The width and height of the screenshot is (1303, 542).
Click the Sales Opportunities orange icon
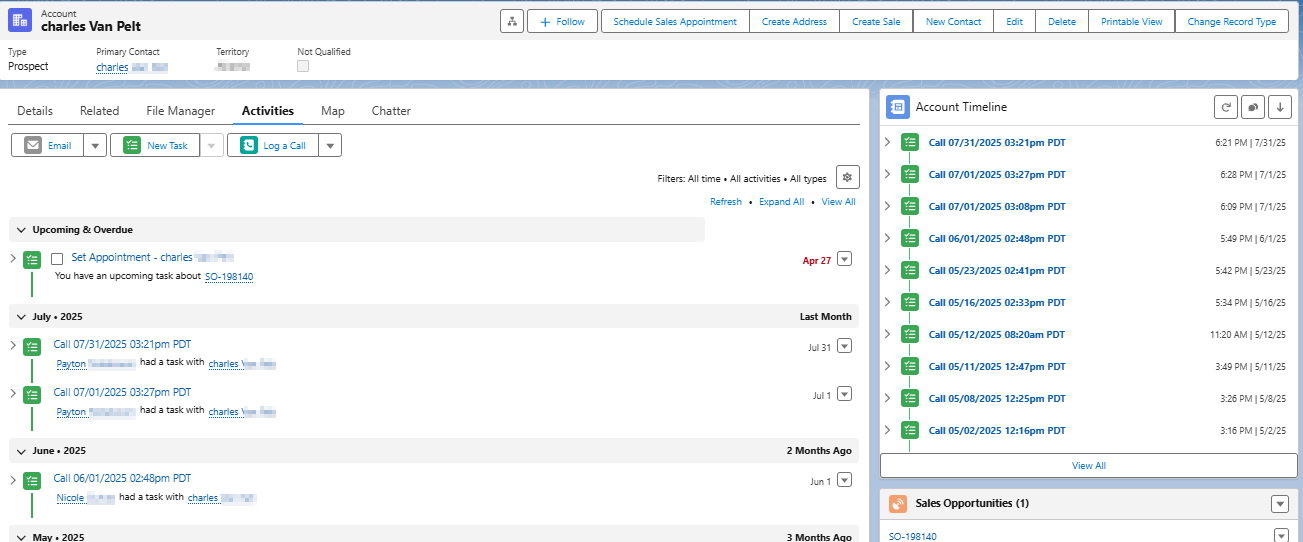897,504
